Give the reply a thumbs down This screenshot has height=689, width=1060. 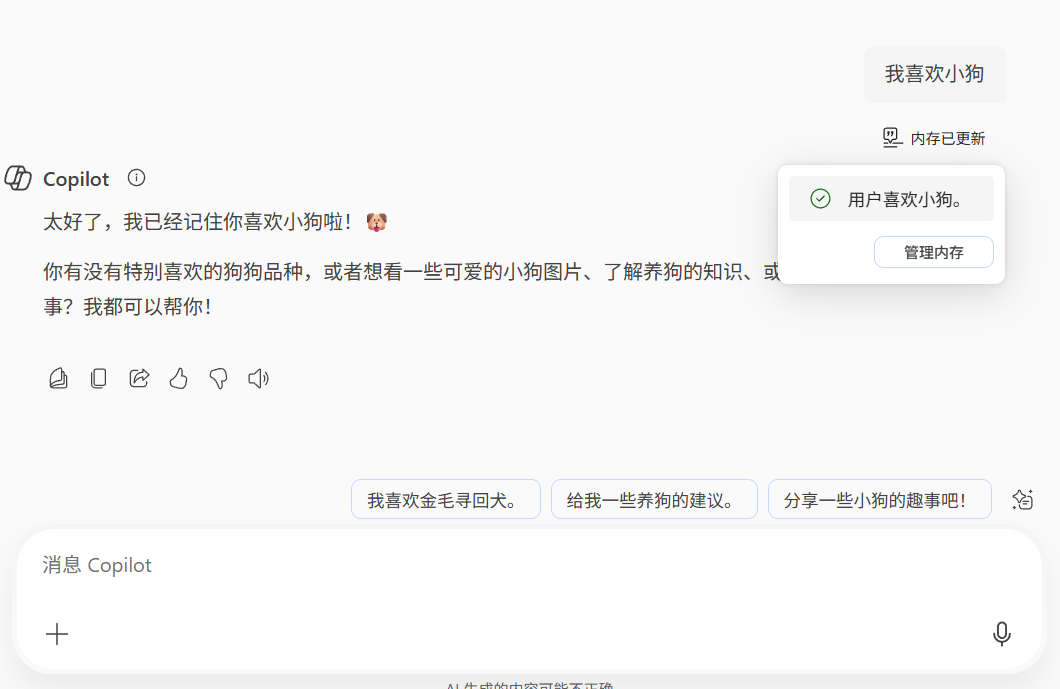pyautogui.click(x=218, y=378)
